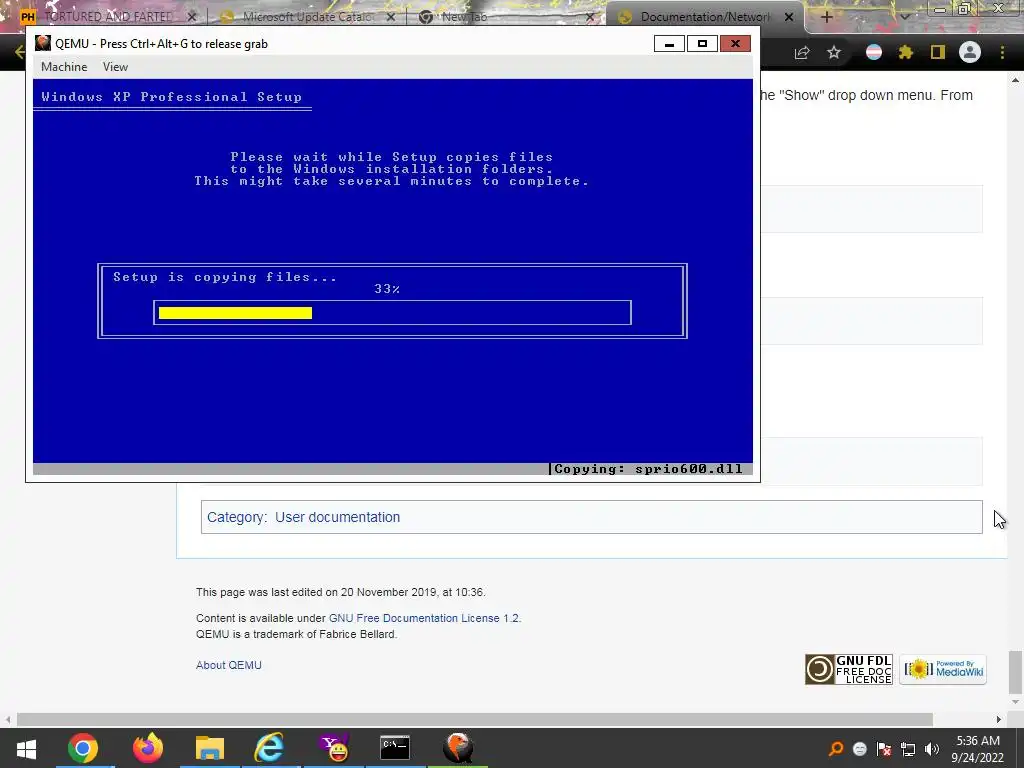Open the extensions puzzle icon
The width and height of the screenshot is (1024, 768).
click(906, 52)
